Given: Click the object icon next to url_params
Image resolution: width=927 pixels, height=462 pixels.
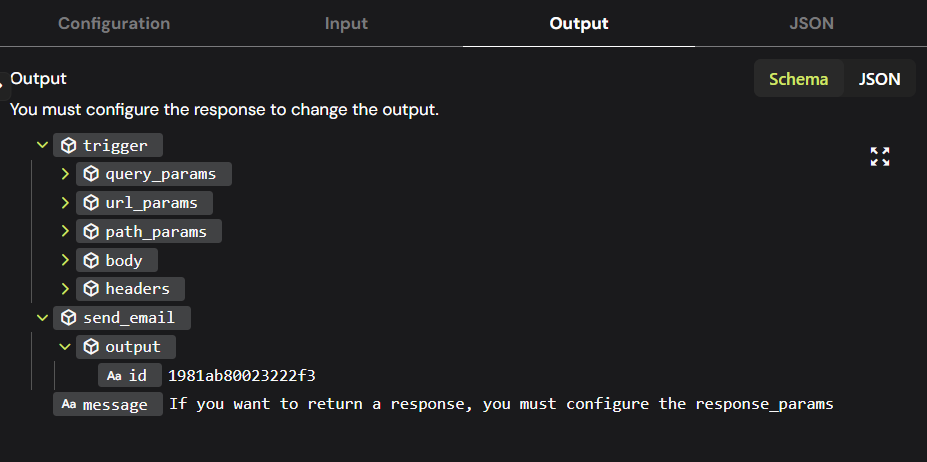Looking at the screenshot, I should pyautogui.click(x=91, y=203).
